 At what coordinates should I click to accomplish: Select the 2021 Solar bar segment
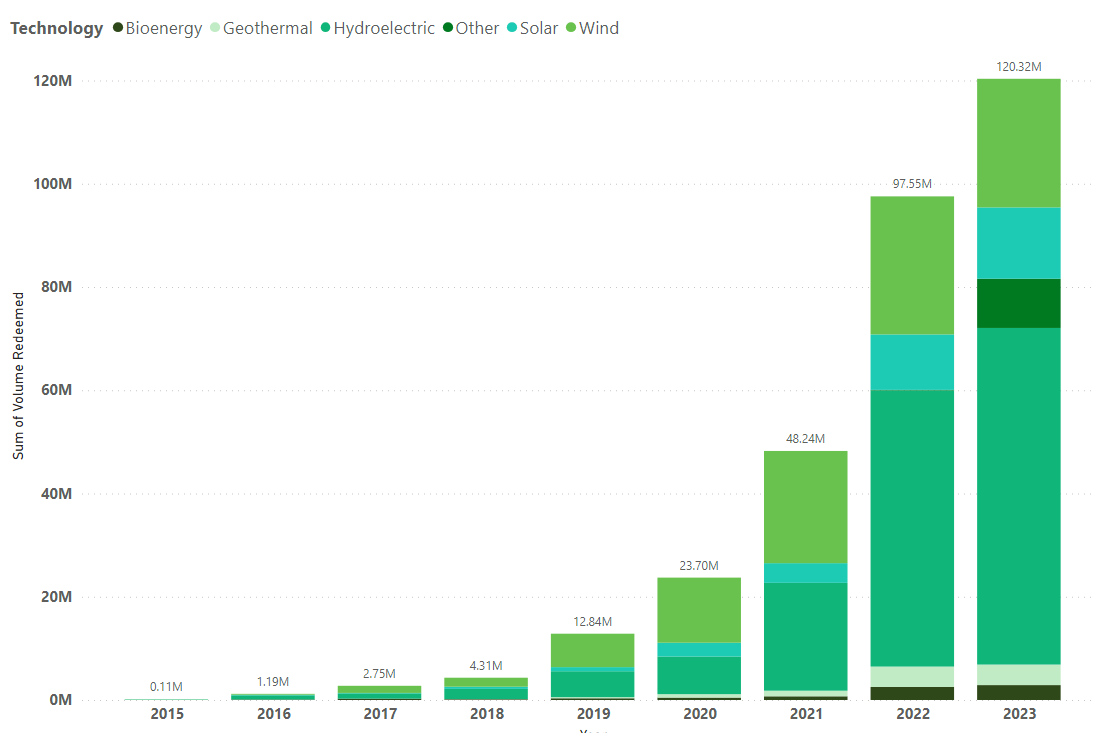click(805, 573)
